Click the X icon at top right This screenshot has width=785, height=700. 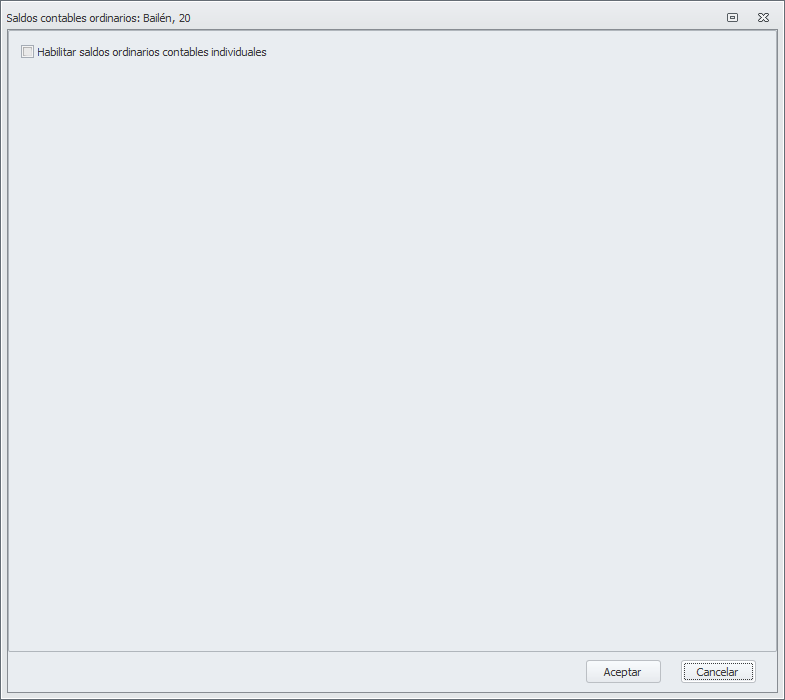click(763, 18)
